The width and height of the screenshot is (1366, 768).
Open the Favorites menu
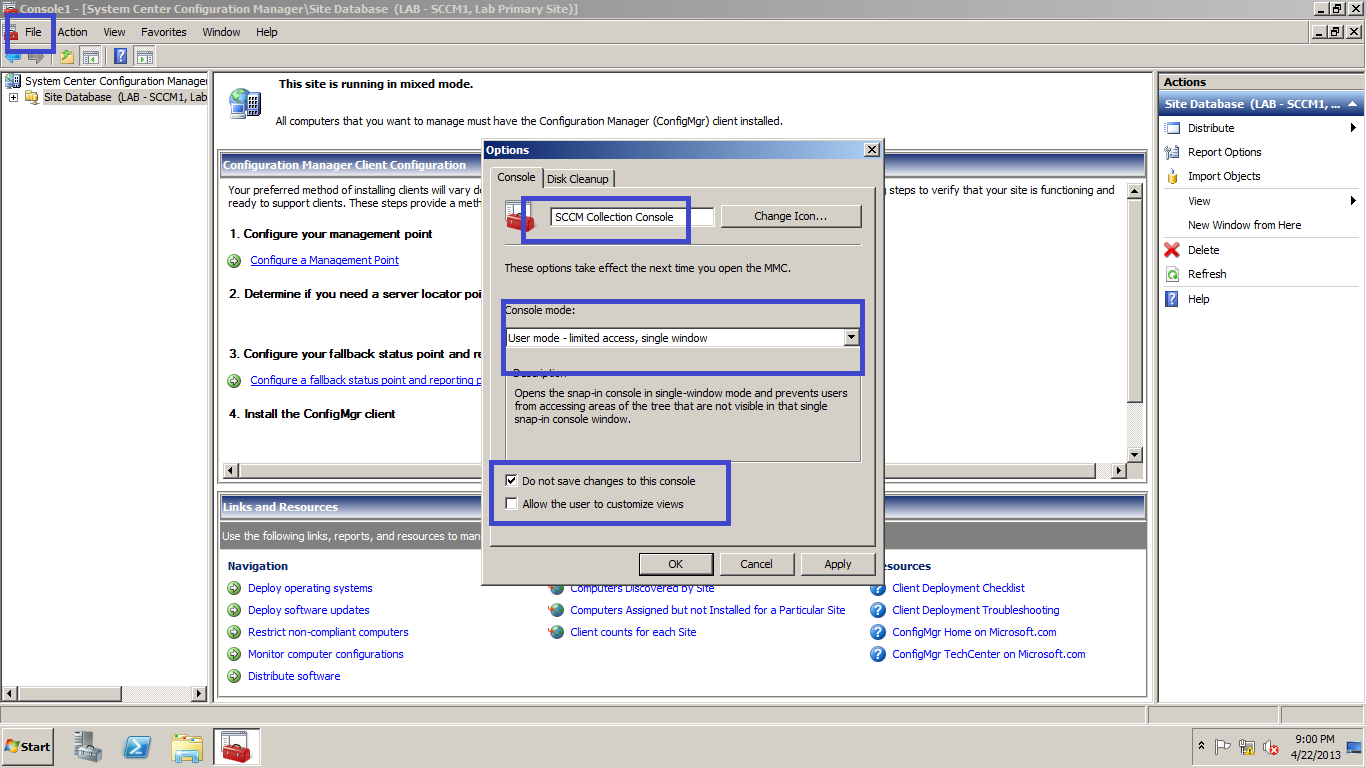(x=164, y=32)
